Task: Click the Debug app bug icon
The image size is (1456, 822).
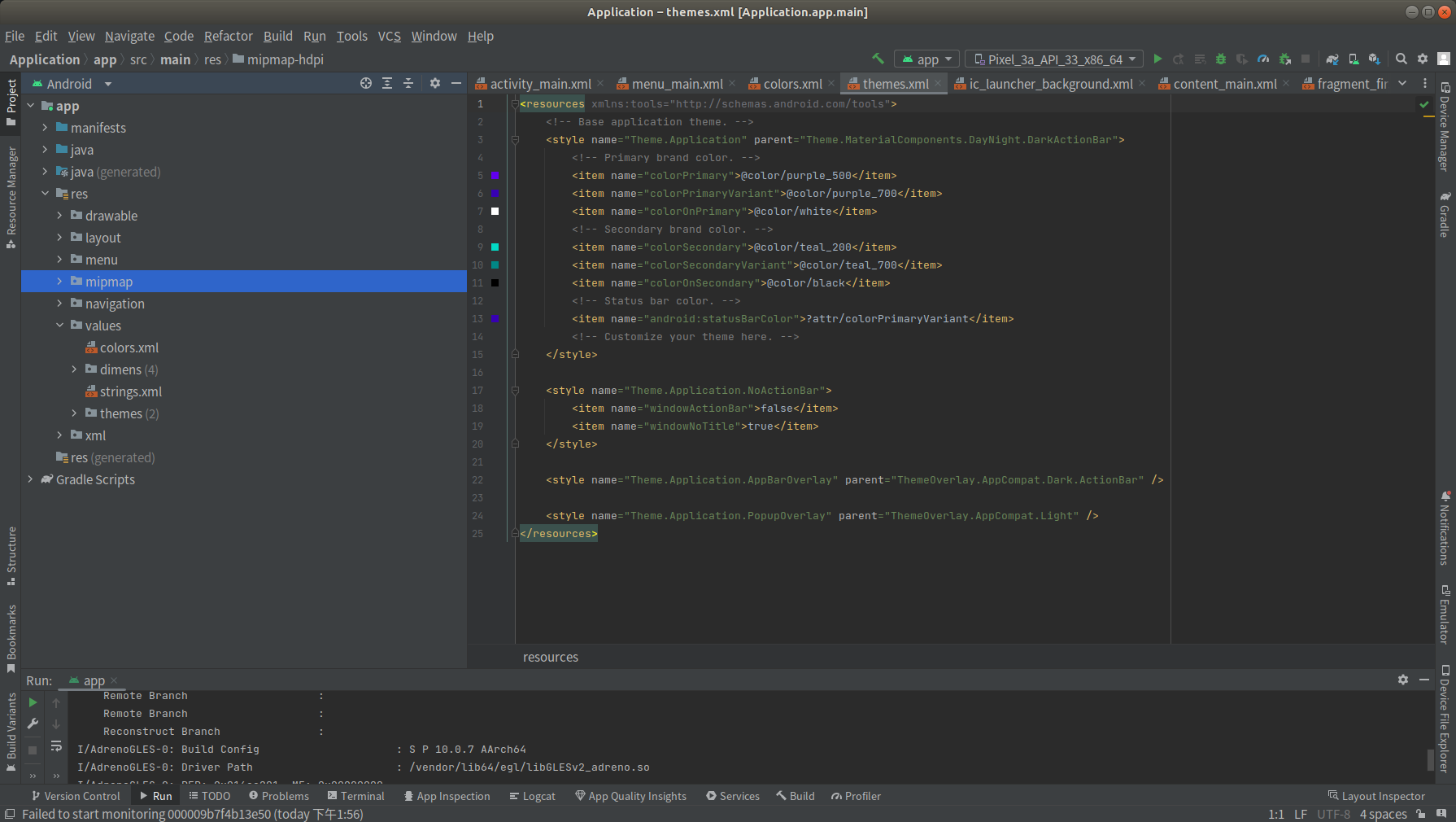Action: click(x=1220, y=59)
